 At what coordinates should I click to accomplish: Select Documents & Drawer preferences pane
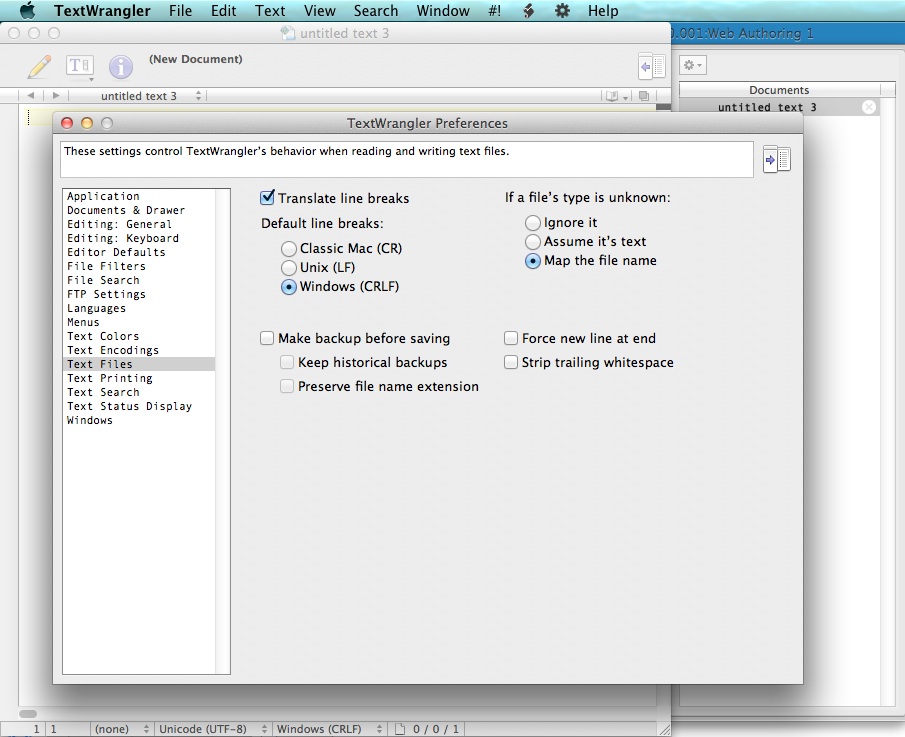[x=139, y=210]
